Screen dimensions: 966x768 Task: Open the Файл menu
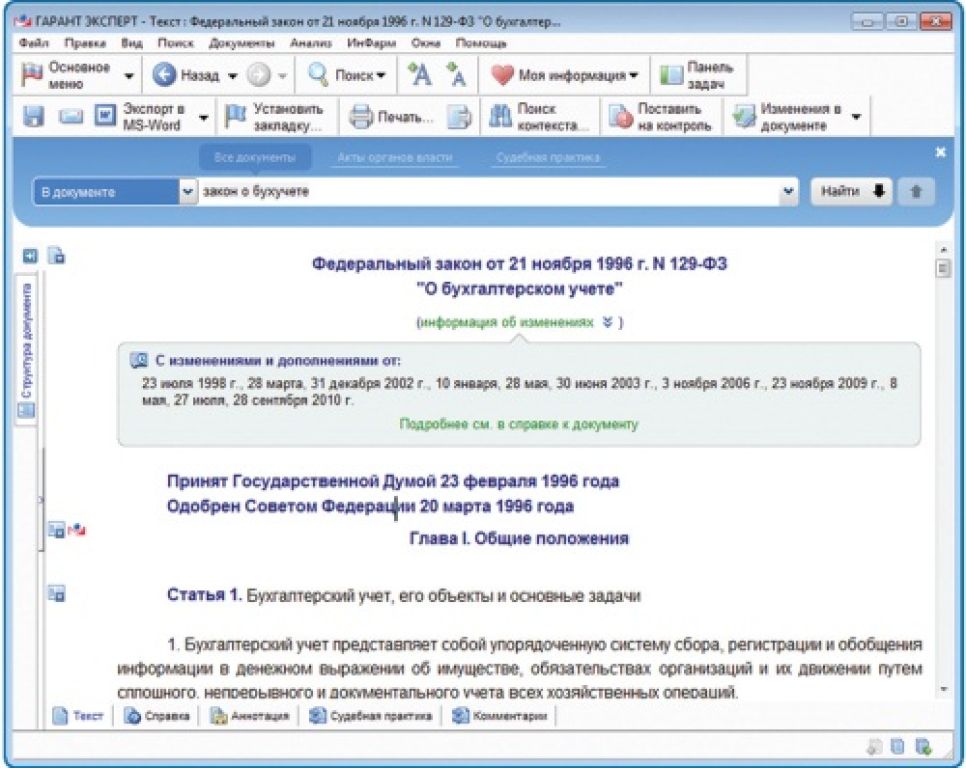click(x=34, y=43)
